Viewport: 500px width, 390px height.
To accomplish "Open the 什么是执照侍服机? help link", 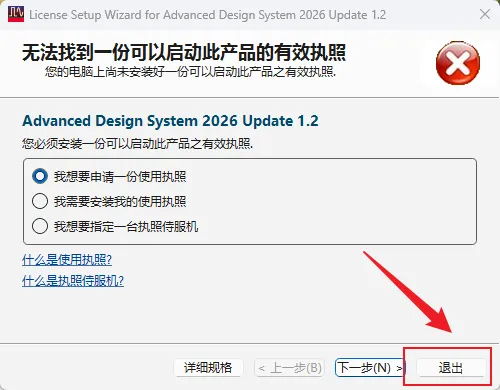I will pos(73,281).
